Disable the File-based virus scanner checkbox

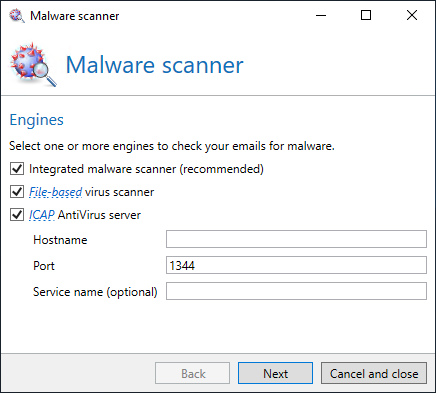tap(17, 192)
